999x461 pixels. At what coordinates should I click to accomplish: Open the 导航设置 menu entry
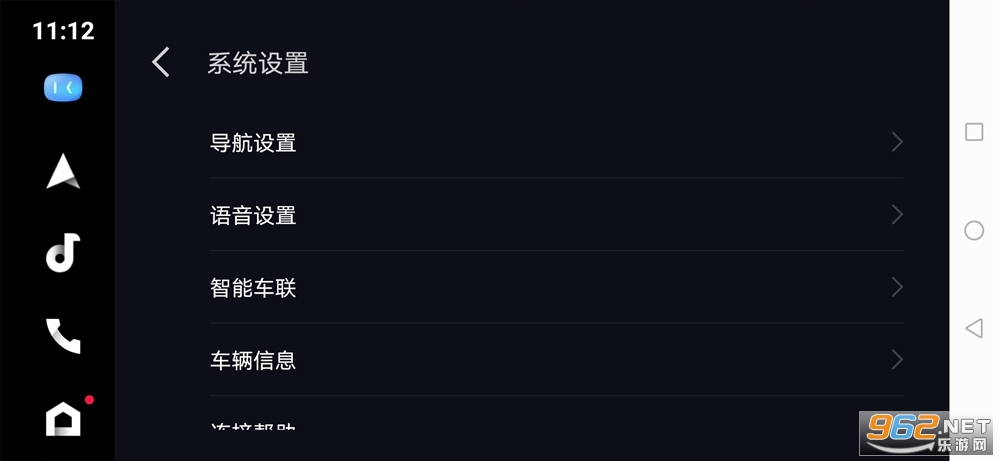pyautogui.click(x=253, y=143)
